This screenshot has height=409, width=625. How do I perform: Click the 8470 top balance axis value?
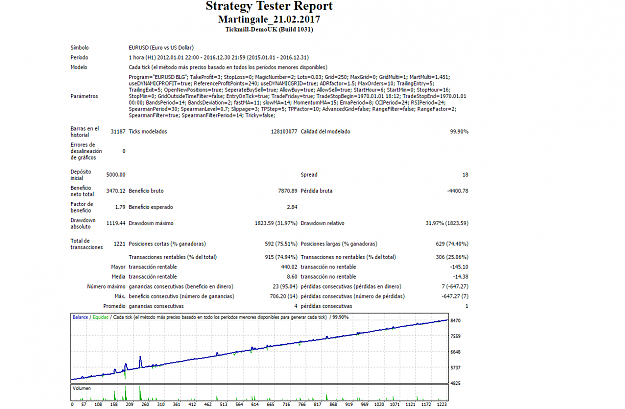[456, 321]
